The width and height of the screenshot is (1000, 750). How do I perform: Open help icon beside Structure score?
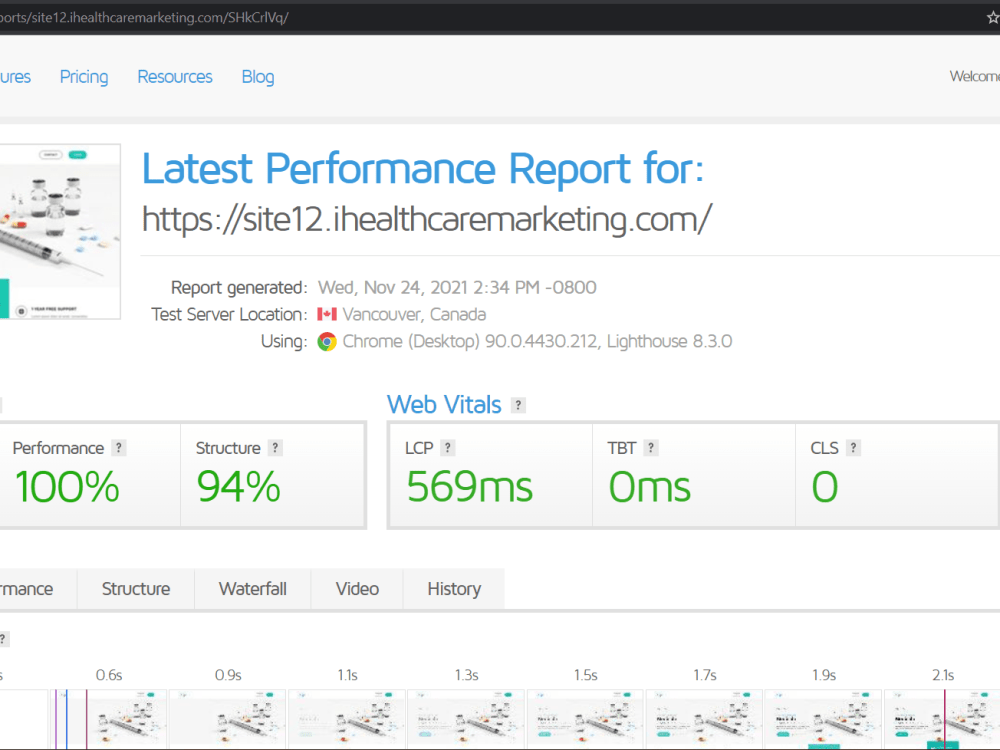pos(275,448)
